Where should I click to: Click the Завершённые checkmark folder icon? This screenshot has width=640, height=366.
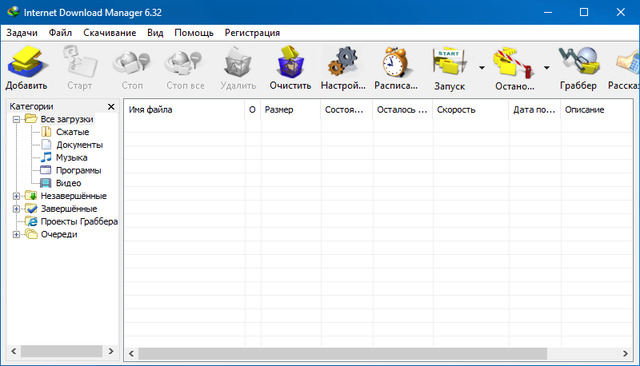[x=31, y=208]
